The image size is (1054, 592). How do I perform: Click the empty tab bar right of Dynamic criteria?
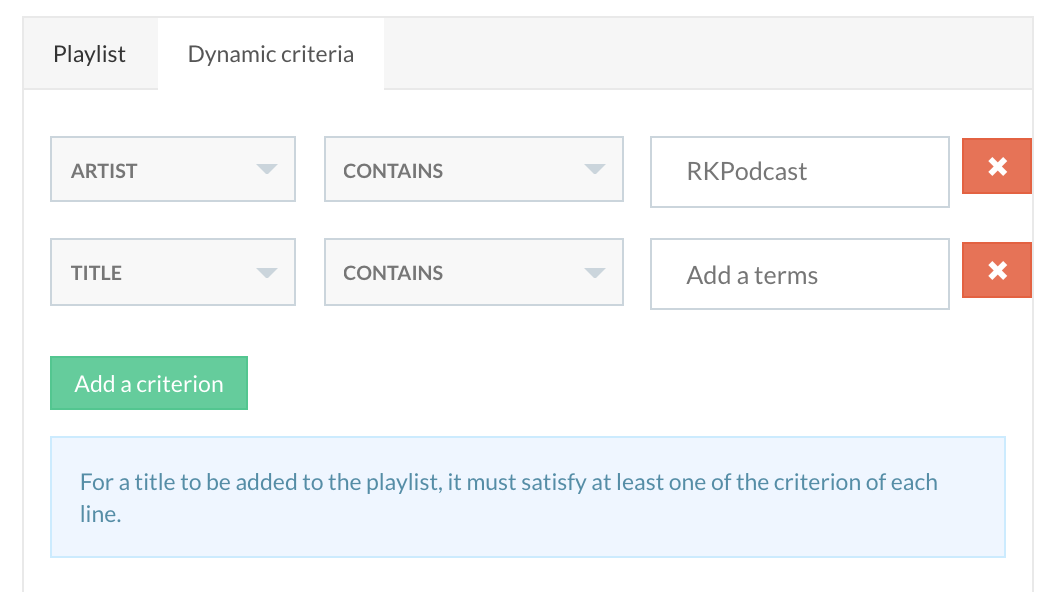(700, 54)
